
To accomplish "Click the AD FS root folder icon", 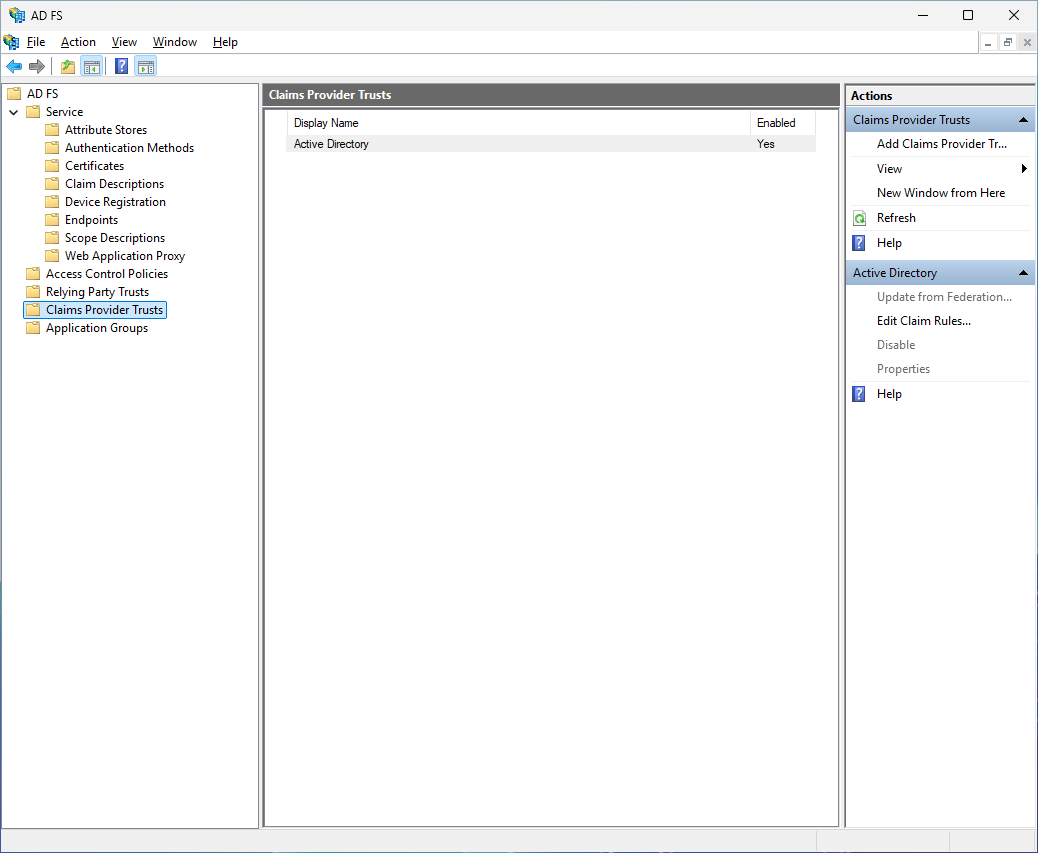I will click(x=14, y=93).
